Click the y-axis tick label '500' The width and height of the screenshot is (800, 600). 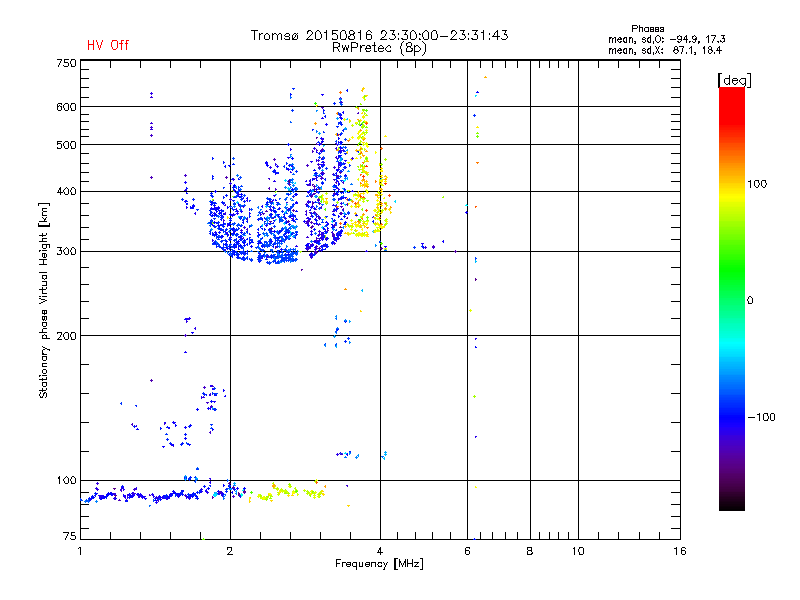pyautogui.click(x=66, y=145)
